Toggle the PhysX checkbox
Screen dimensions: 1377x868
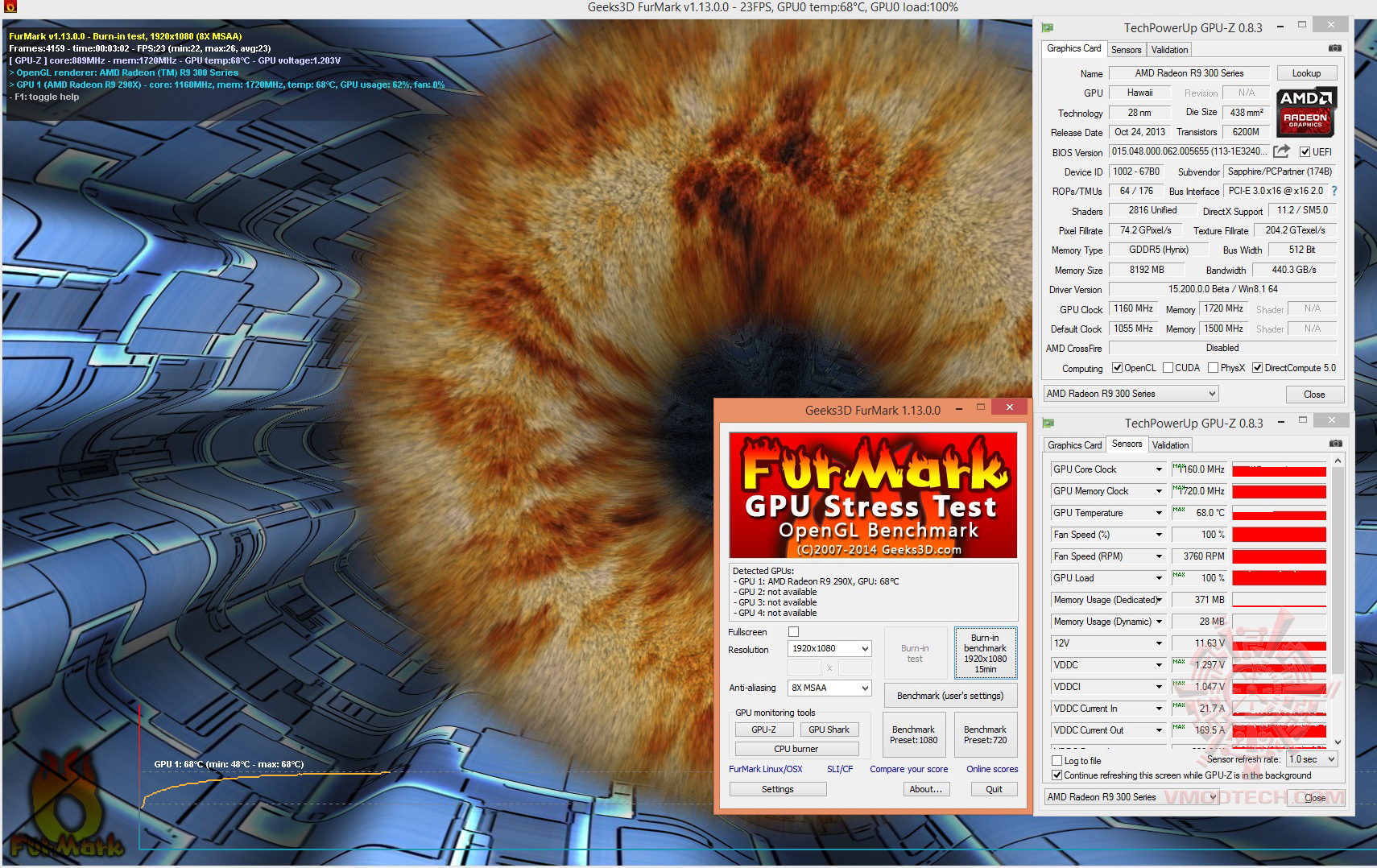(x=1213, y=368)
